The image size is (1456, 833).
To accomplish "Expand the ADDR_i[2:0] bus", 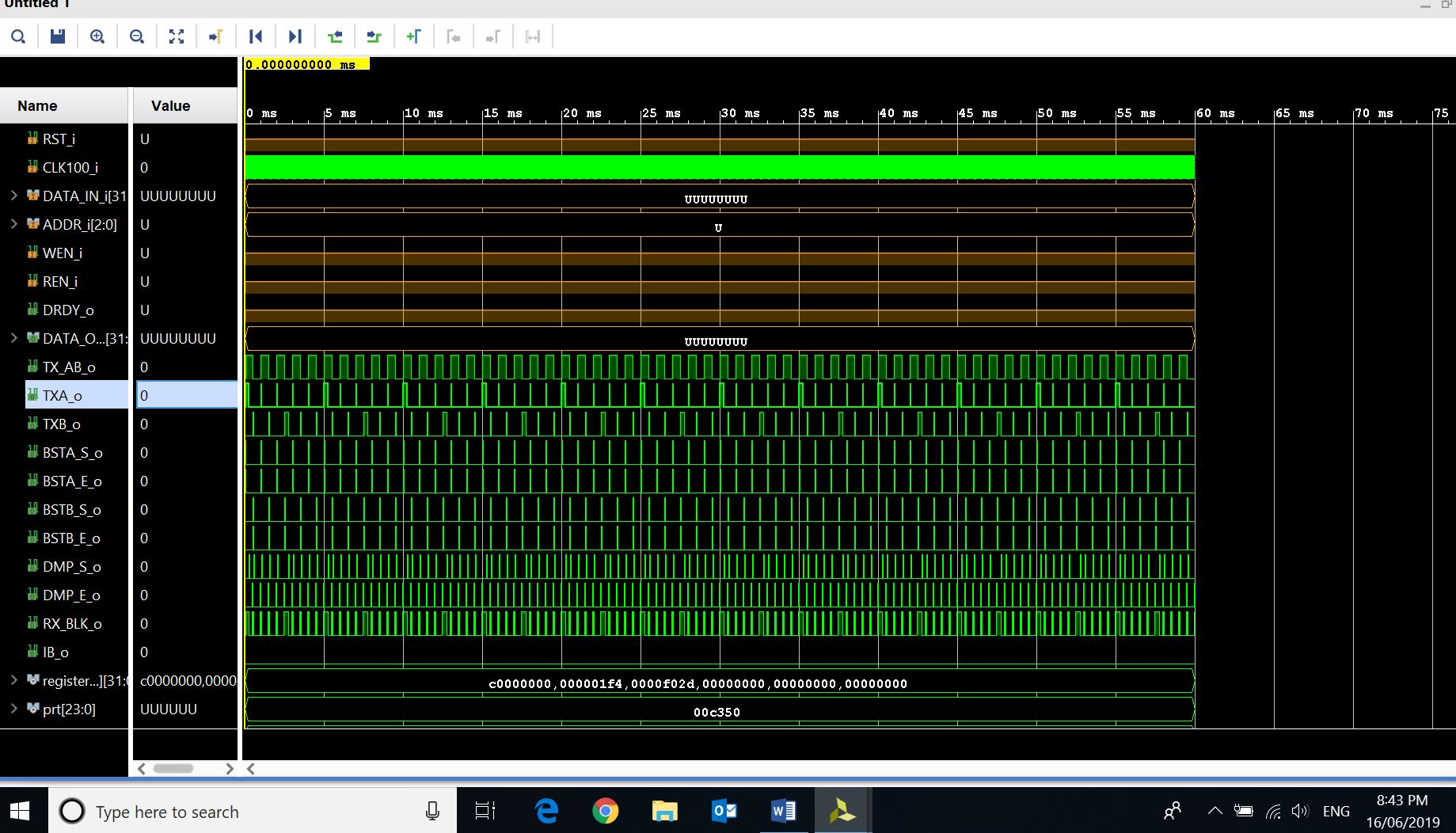I will click(13, 224).
